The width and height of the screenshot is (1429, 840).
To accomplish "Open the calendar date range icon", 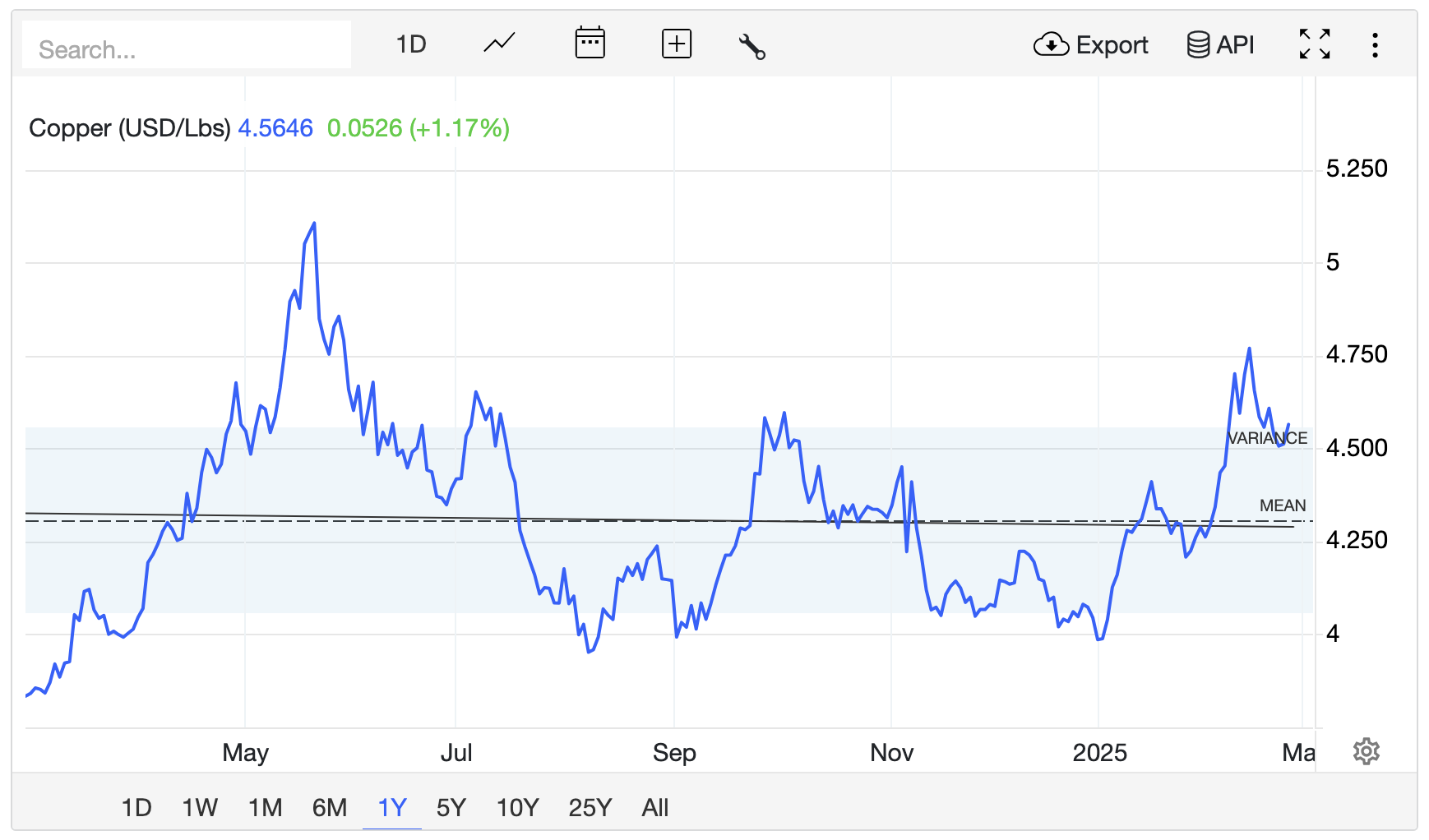I will pyautogui.click(x=590, y=44).
